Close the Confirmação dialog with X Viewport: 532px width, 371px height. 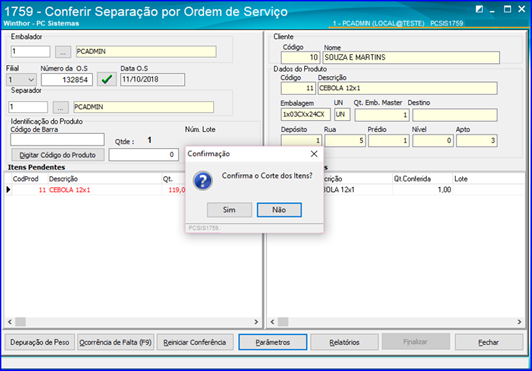(314, 154)
